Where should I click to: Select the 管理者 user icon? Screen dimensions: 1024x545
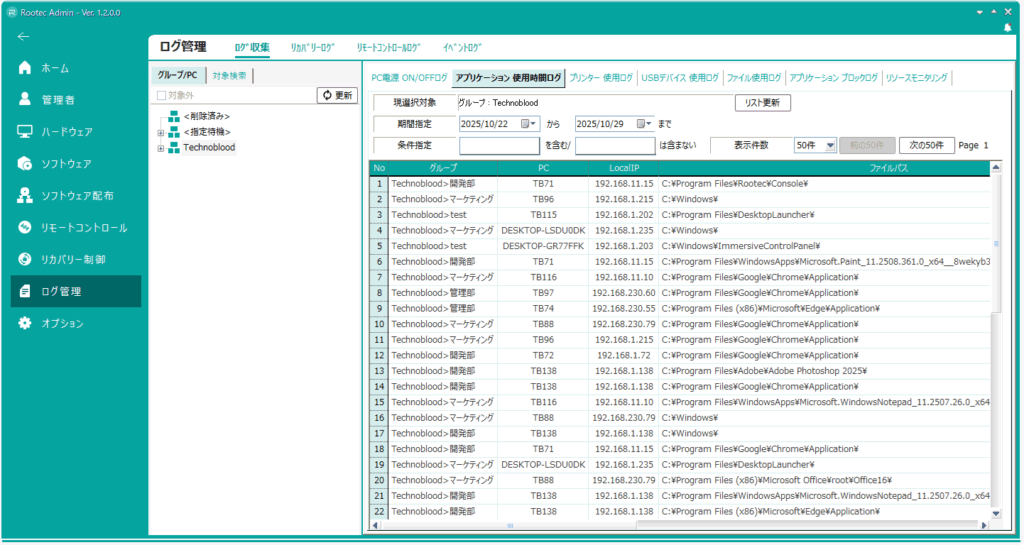pyautogui.click(x=26, y=100)
